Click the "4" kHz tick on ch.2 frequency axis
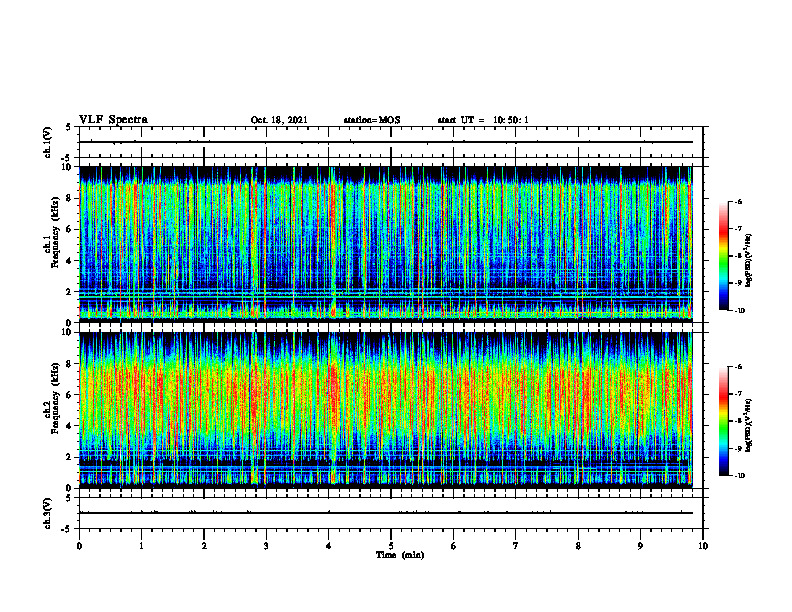 pos(71,426)
